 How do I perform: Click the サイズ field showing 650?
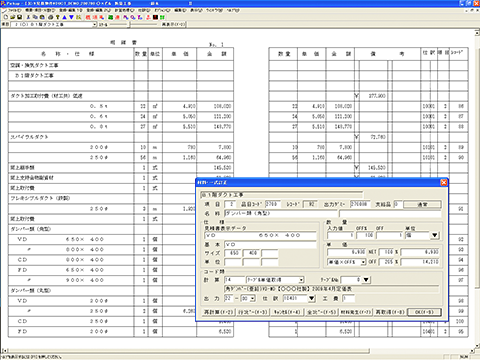[x=233, y=253]
